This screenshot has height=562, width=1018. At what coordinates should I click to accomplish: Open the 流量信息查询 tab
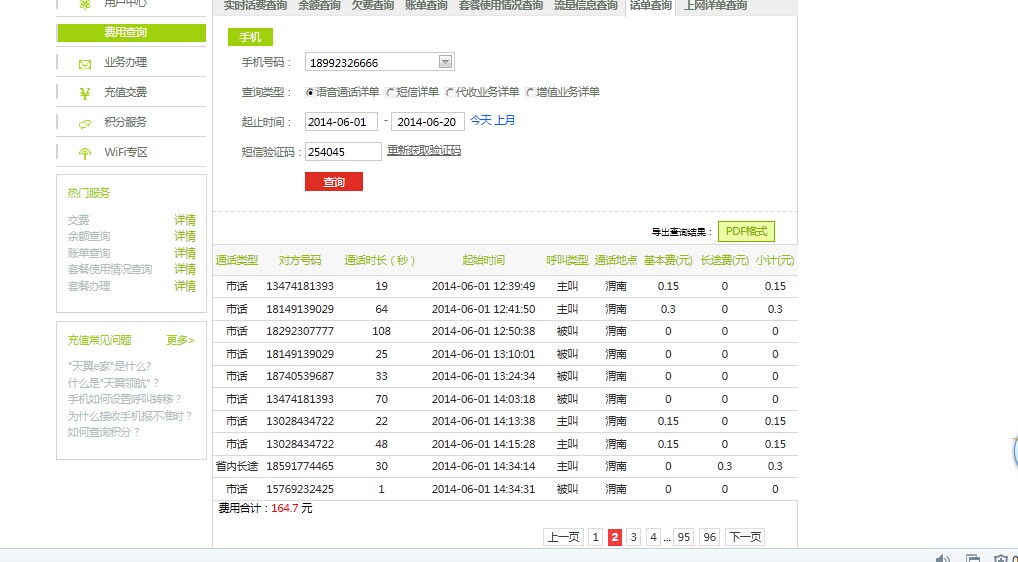point(585,6)
